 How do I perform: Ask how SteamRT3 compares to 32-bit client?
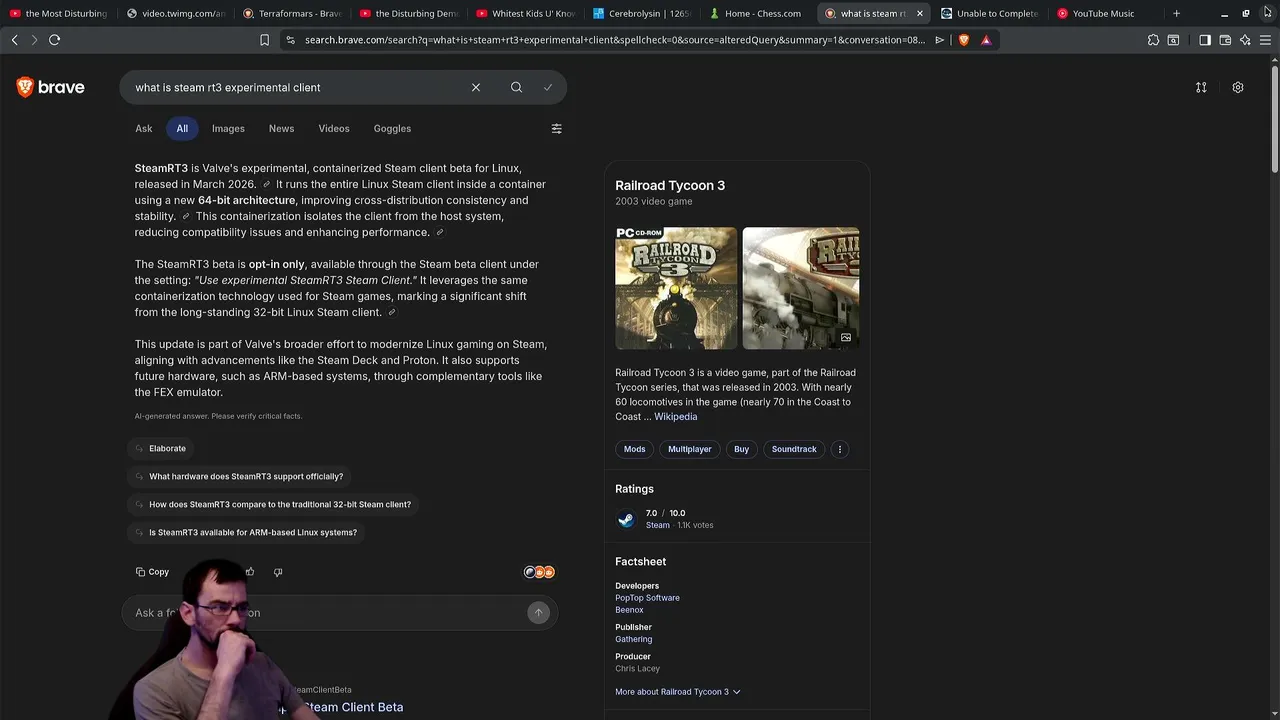pyautogui.click(x=272, y=504)
